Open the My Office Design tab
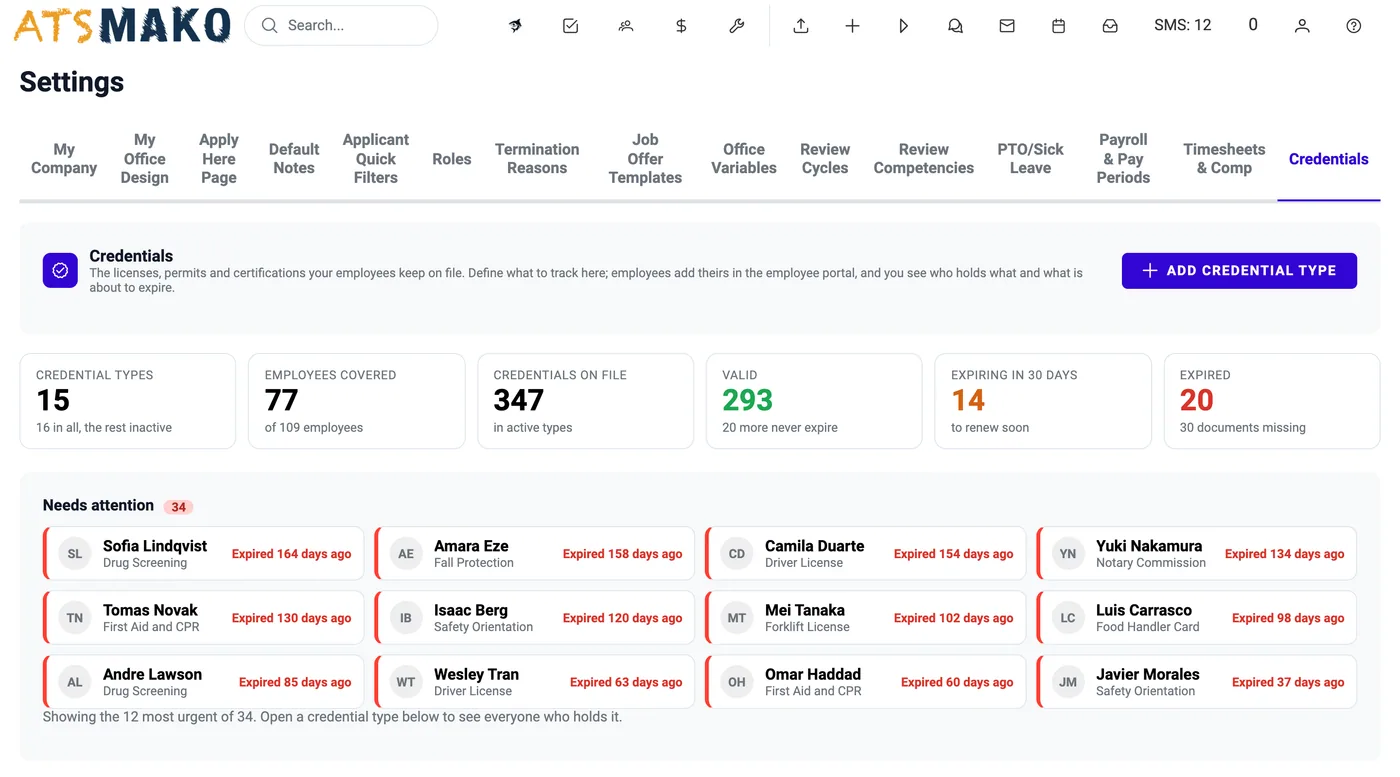This screenshot has width=1400, height=777. coord(145,159)
